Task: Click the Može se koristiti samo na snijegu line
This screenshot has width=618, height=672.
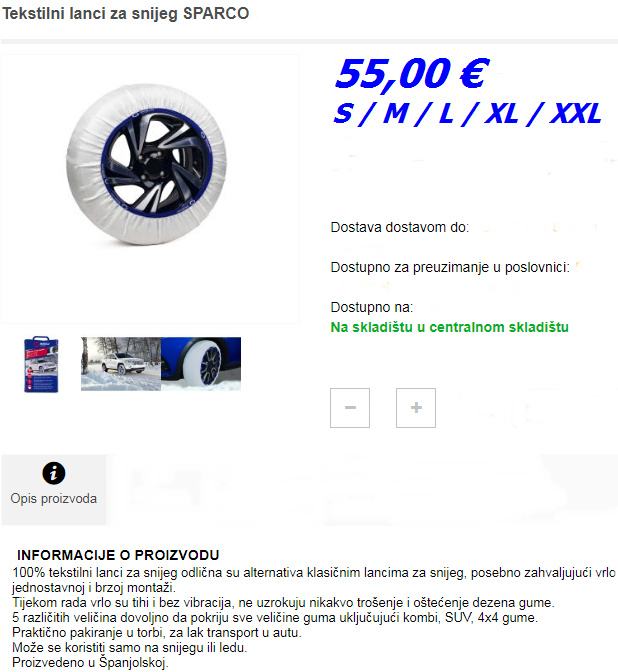Action: pyautogui.click(x=130, y=648)
